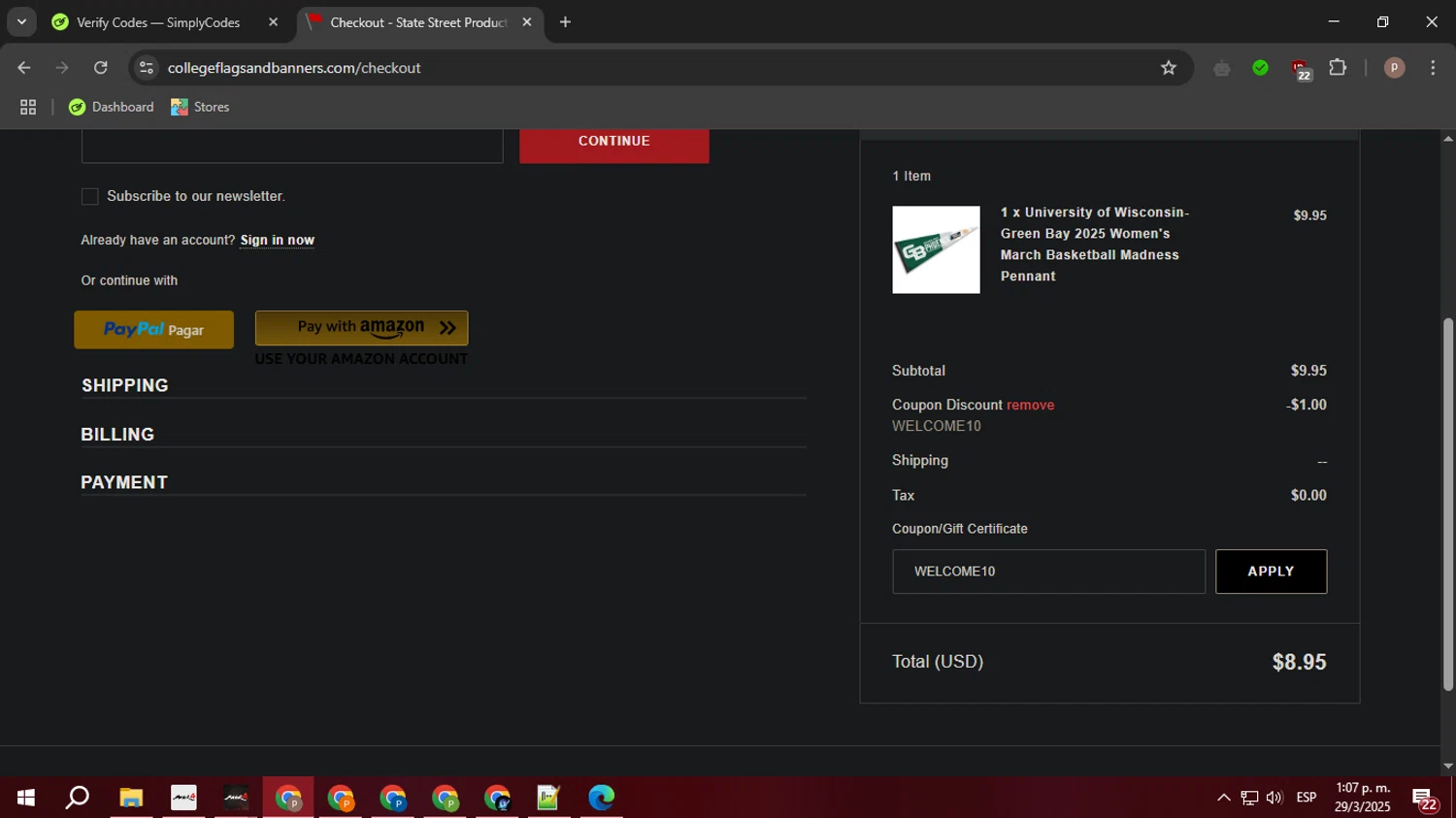Click the green checkmark extension icon
Viewport: 1456px width, 818px height.
[1260, 68]
